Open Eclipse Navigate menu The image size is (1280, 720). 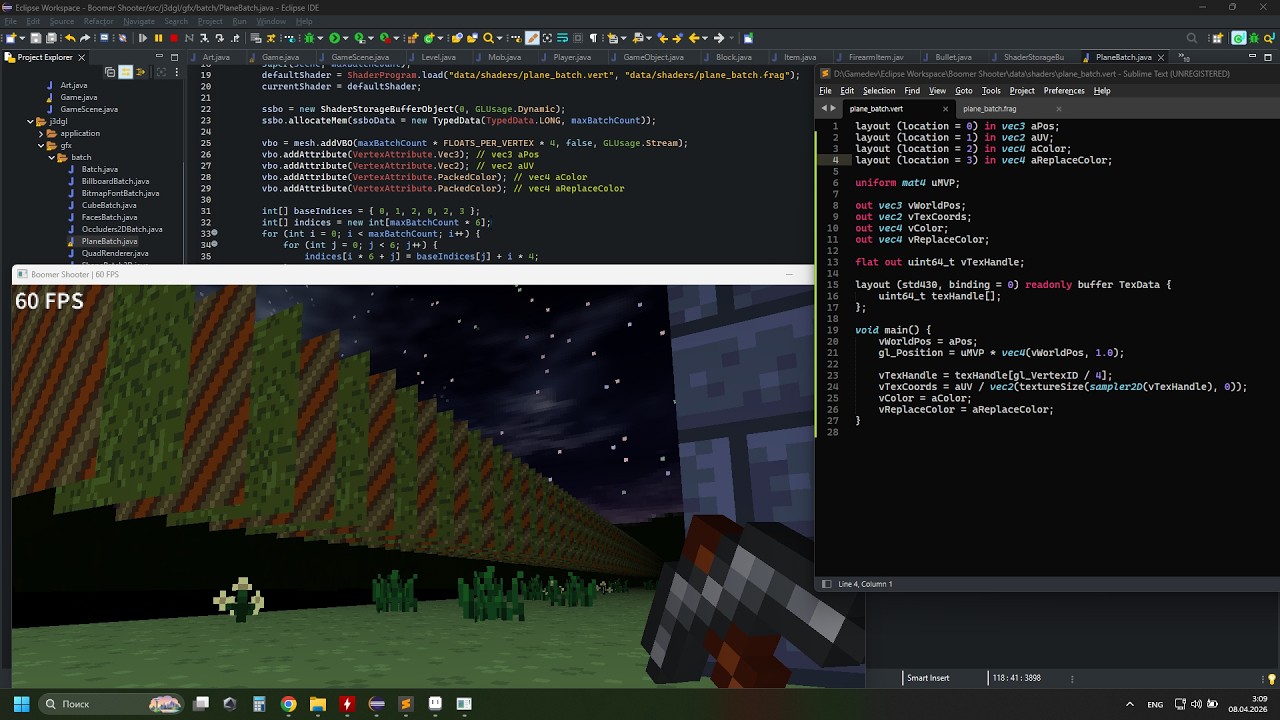click(139, 21)
